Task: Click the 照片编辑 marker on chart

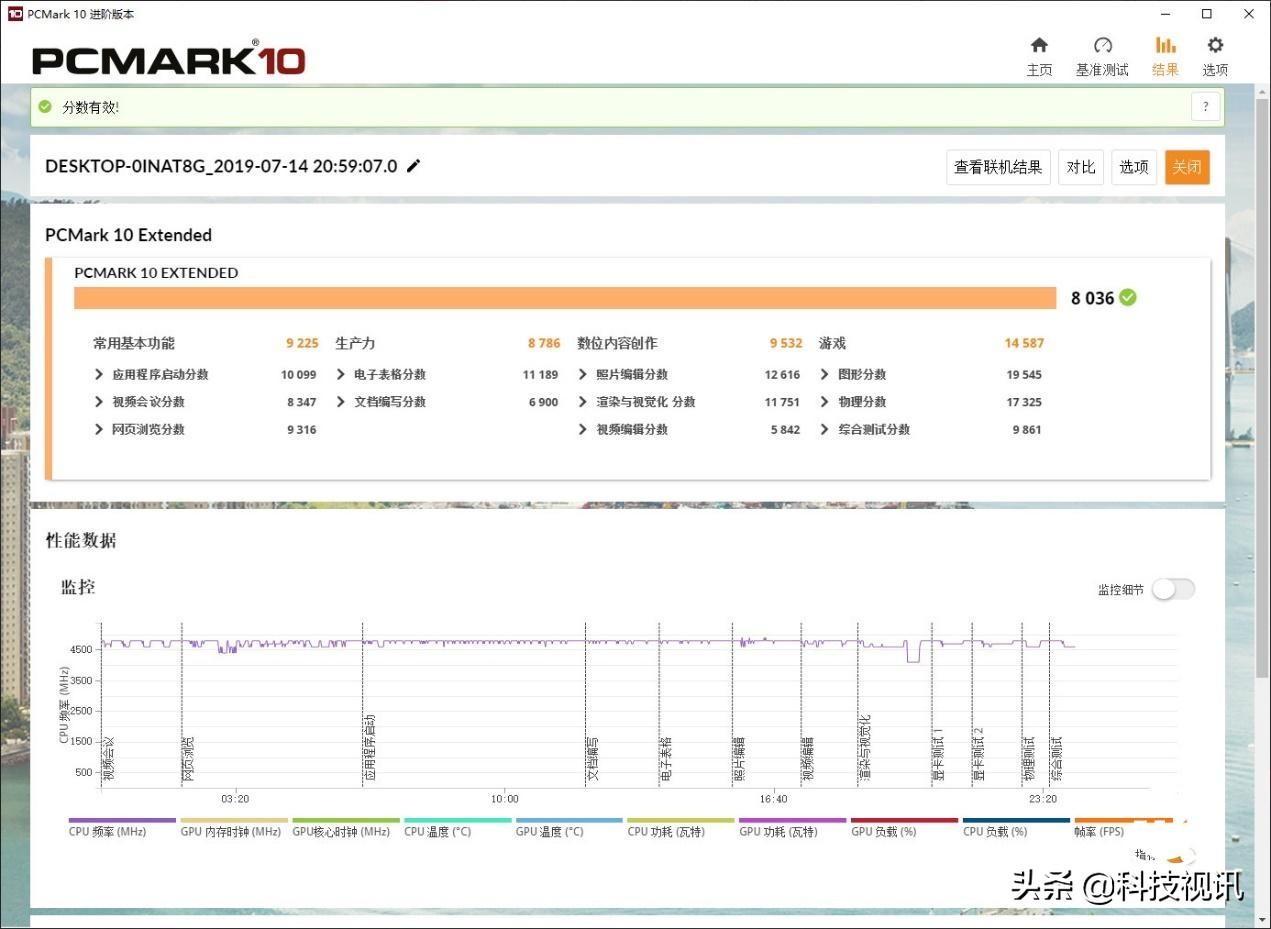Action: pyautogui.click(x=740, y=759)
